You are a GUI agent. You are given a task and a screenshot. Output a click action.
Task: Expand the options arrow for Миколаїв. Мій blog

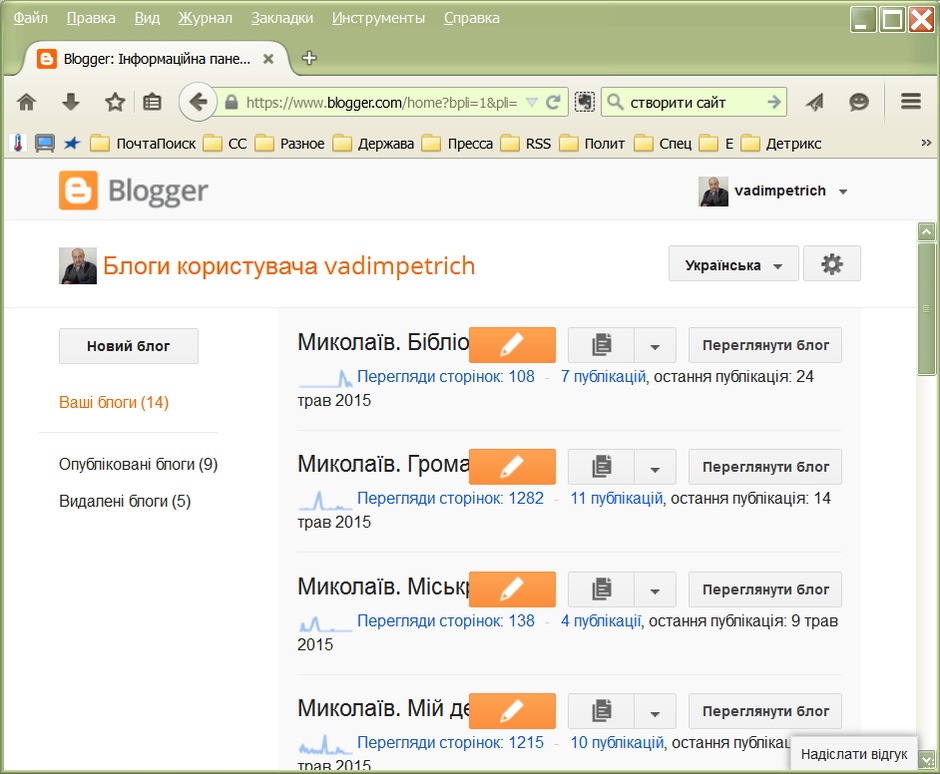pos(655,712)
